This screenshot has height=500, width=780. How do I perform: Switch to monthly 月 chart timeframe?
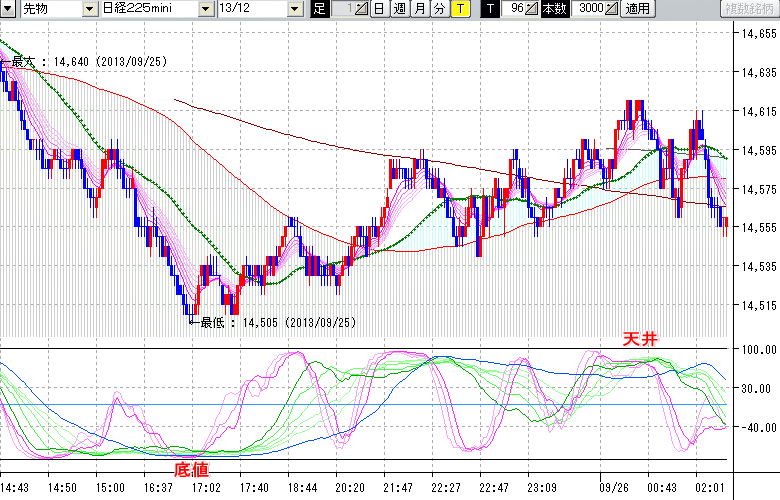tap(419, 9)
